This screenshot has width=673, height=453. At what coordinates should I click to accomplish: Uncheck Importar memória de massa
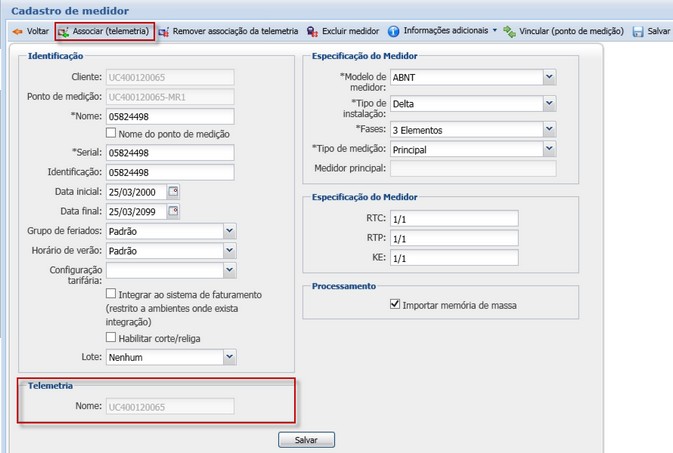pyautogui.click(x=396, y=305)
